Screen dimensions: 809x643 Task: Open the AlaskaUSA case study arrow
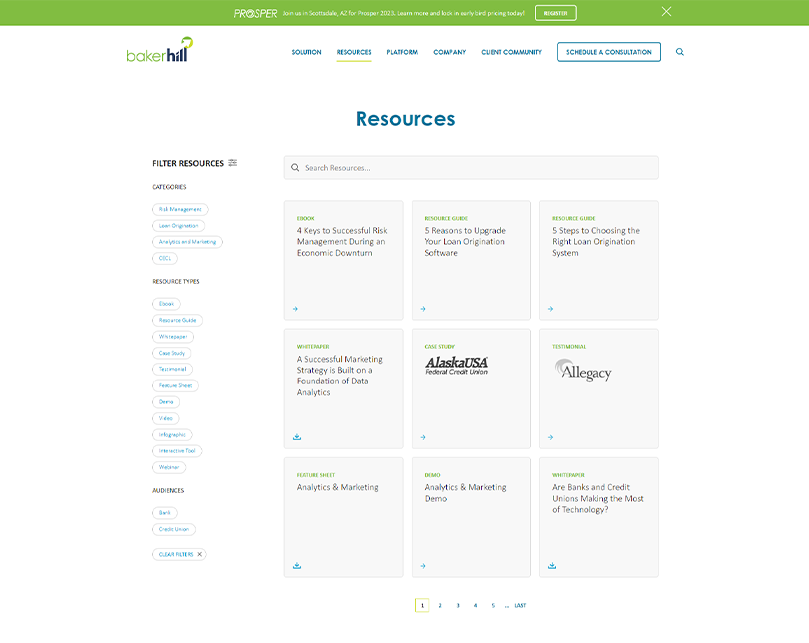423,436
